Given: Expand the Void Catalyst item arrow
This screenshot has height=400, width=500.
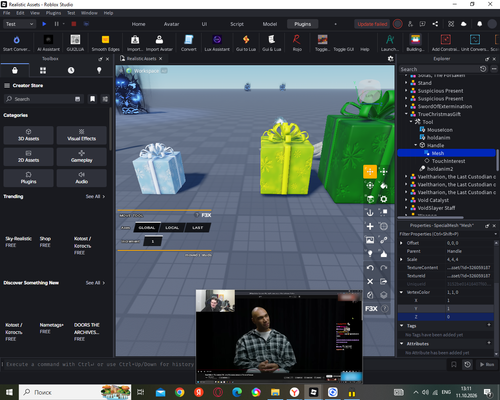Looking at the screenshot, I should tap(406, 200).
